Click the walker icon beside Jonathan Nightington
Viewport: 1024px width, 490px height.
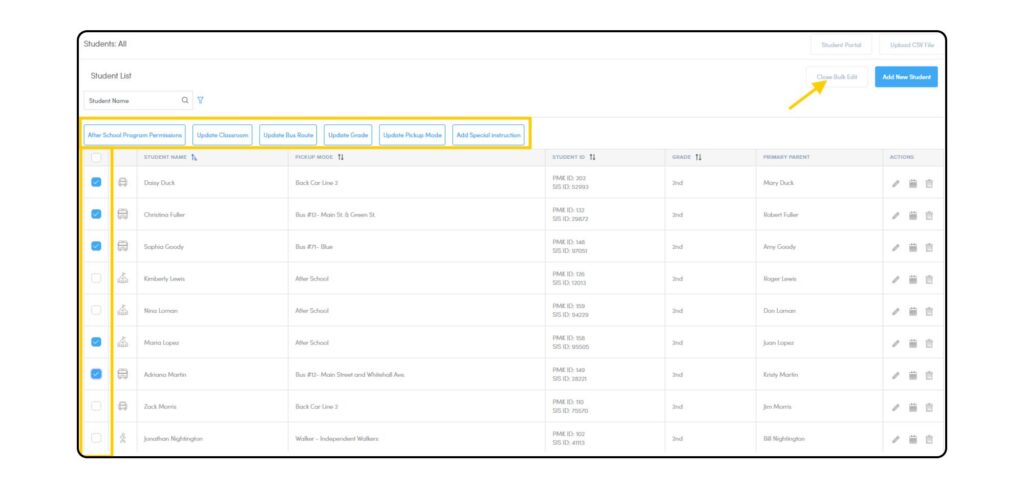(123, 438)
